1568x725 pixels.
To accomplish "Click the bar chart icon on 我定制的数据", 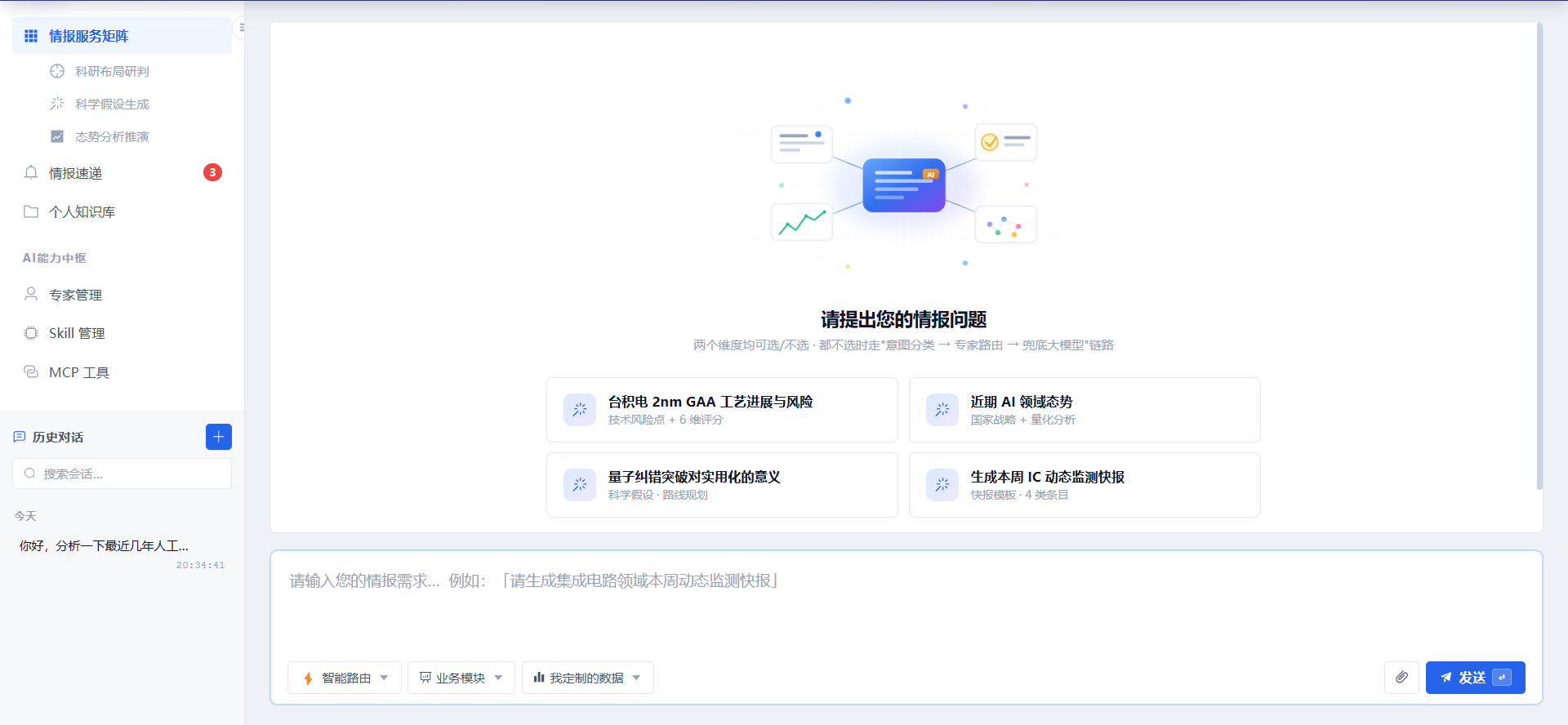I will [x=539, y=678].
